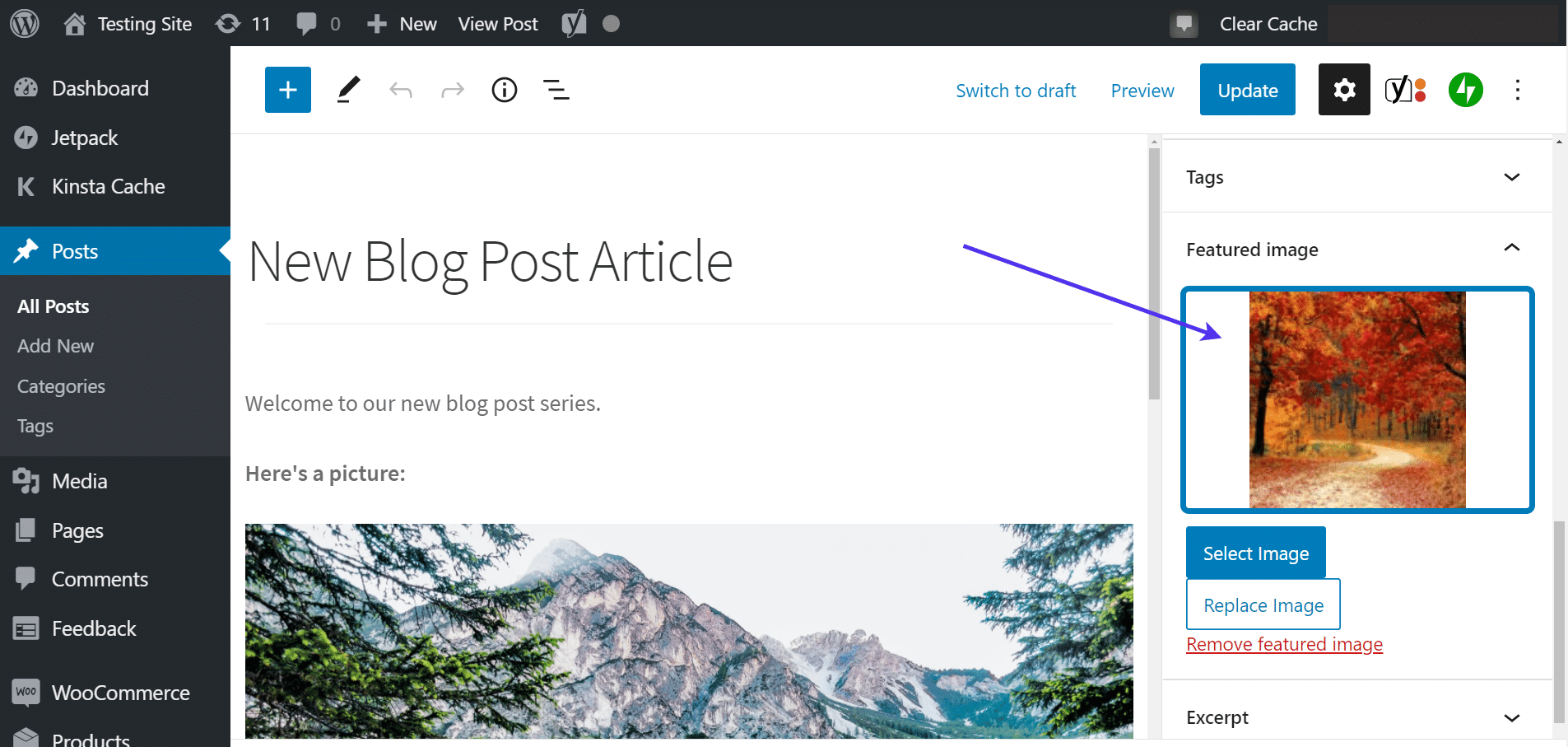This screenshot has height=747, width=1568.
Task: Click the Jetpack green lightning icon
Action: coord(1465,90)
